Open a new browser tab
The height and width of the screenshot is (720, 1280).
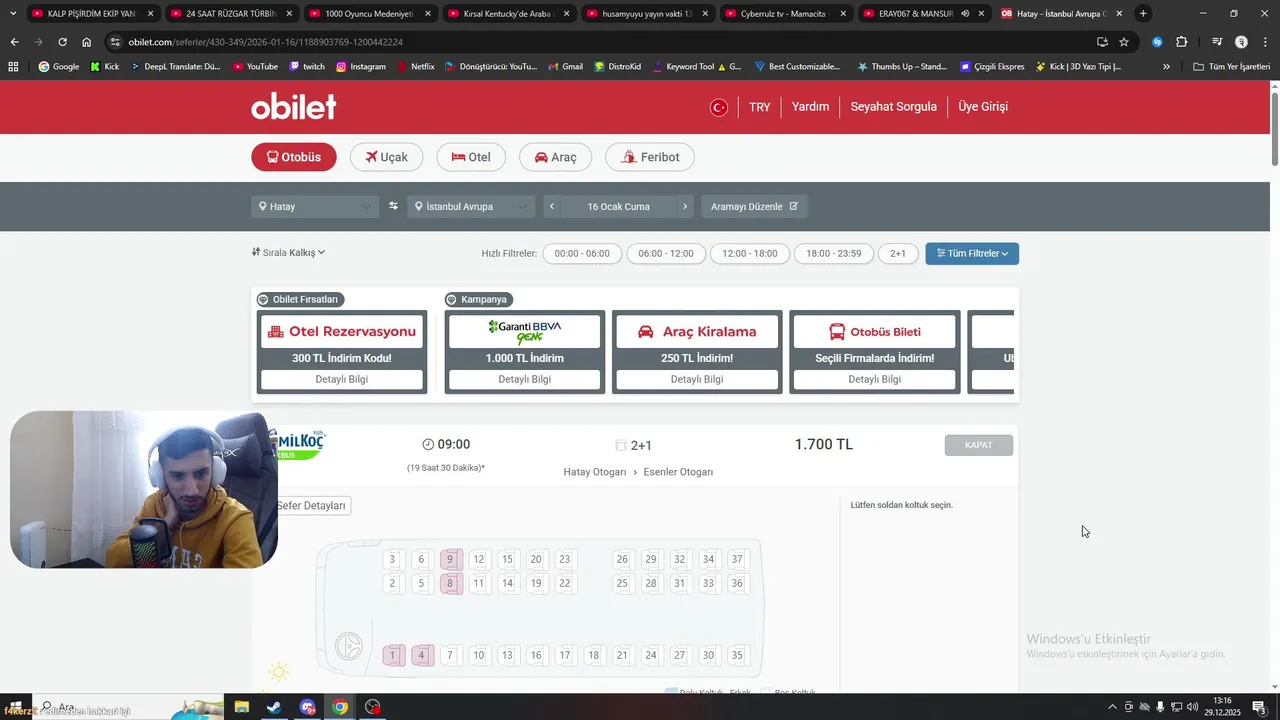pyautogui.click(x=1143, y=14)
